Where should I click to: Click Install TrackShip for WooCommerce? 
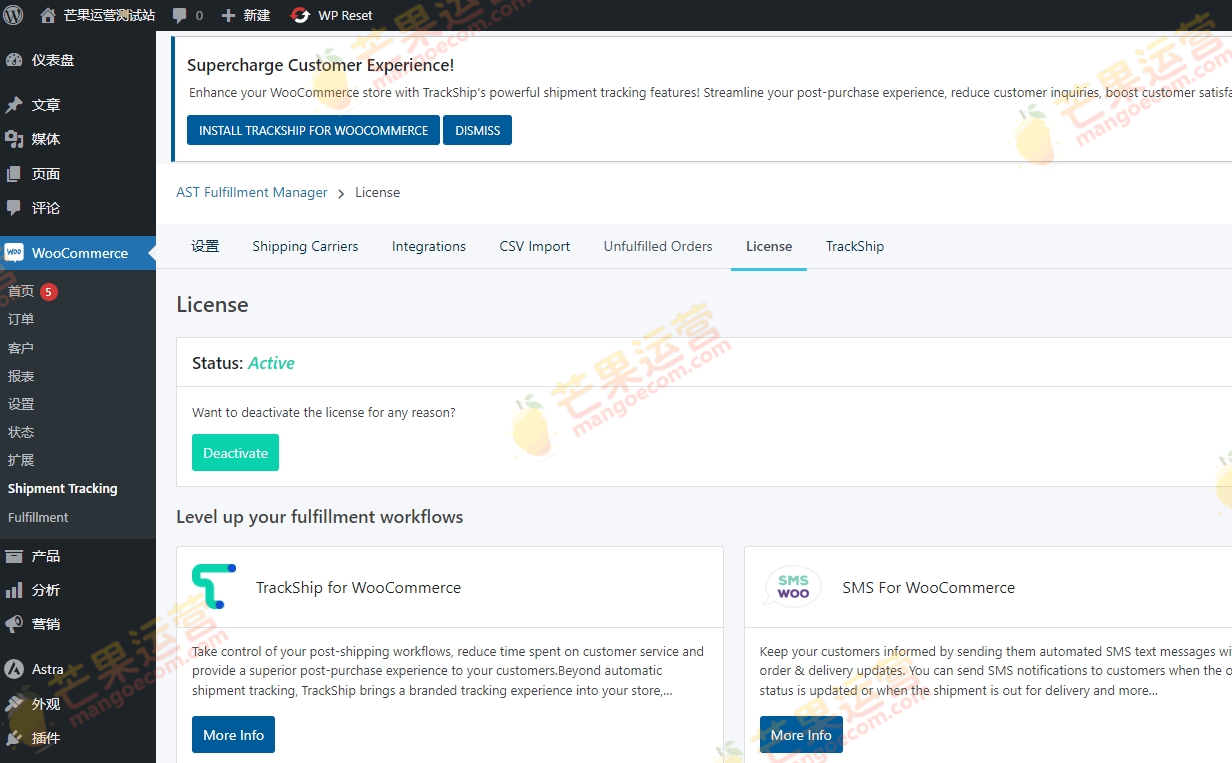click(x=313, y=130)
